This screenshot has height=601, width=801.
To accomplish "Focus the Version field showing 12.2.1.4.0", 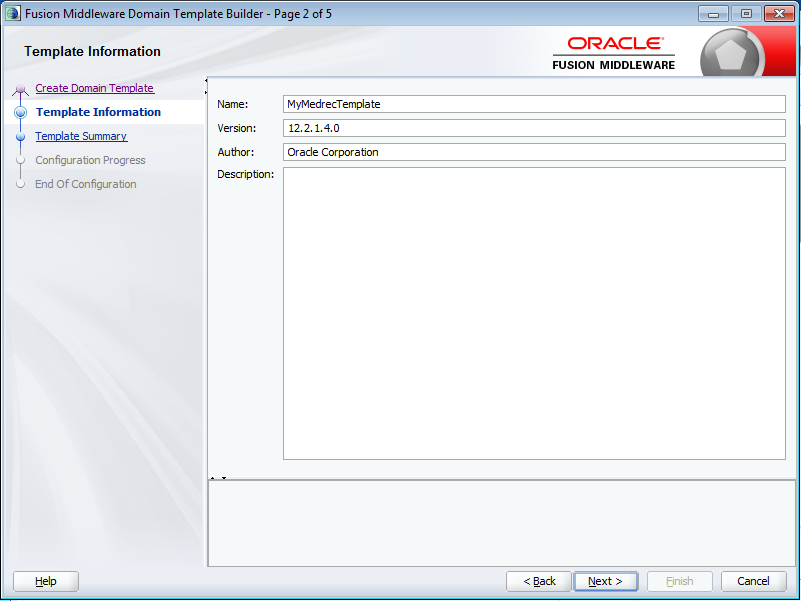I will [x=534, y=128].
